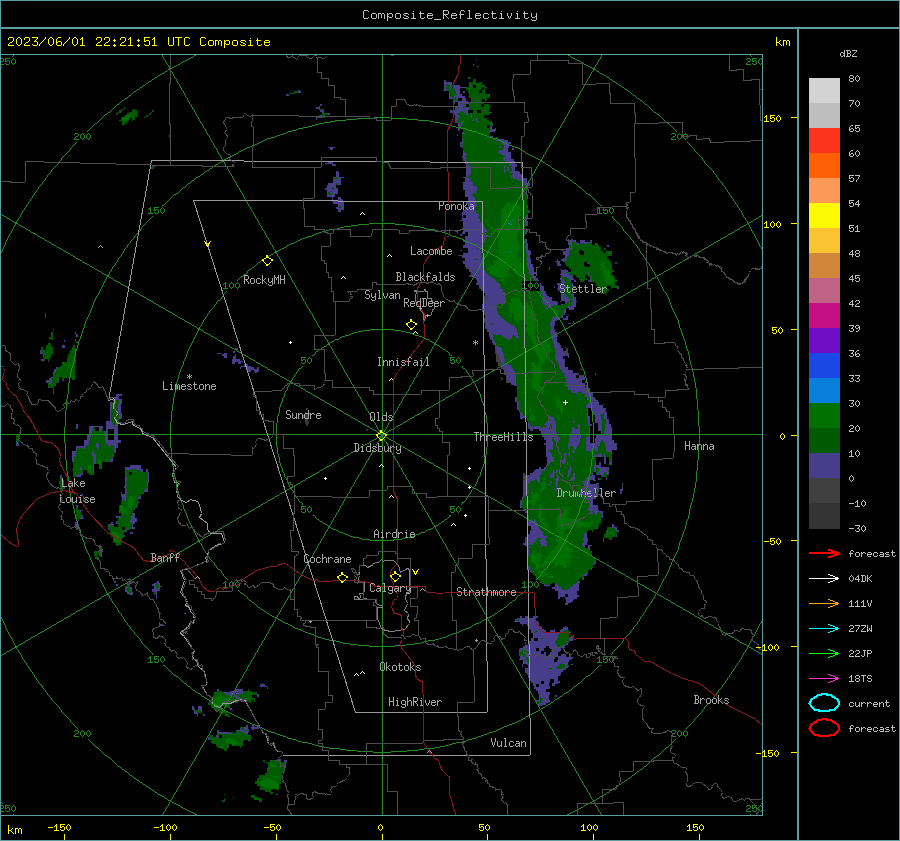Click the Okotoks city label
The height and width of the screenshot is (841, 900).
400,667
